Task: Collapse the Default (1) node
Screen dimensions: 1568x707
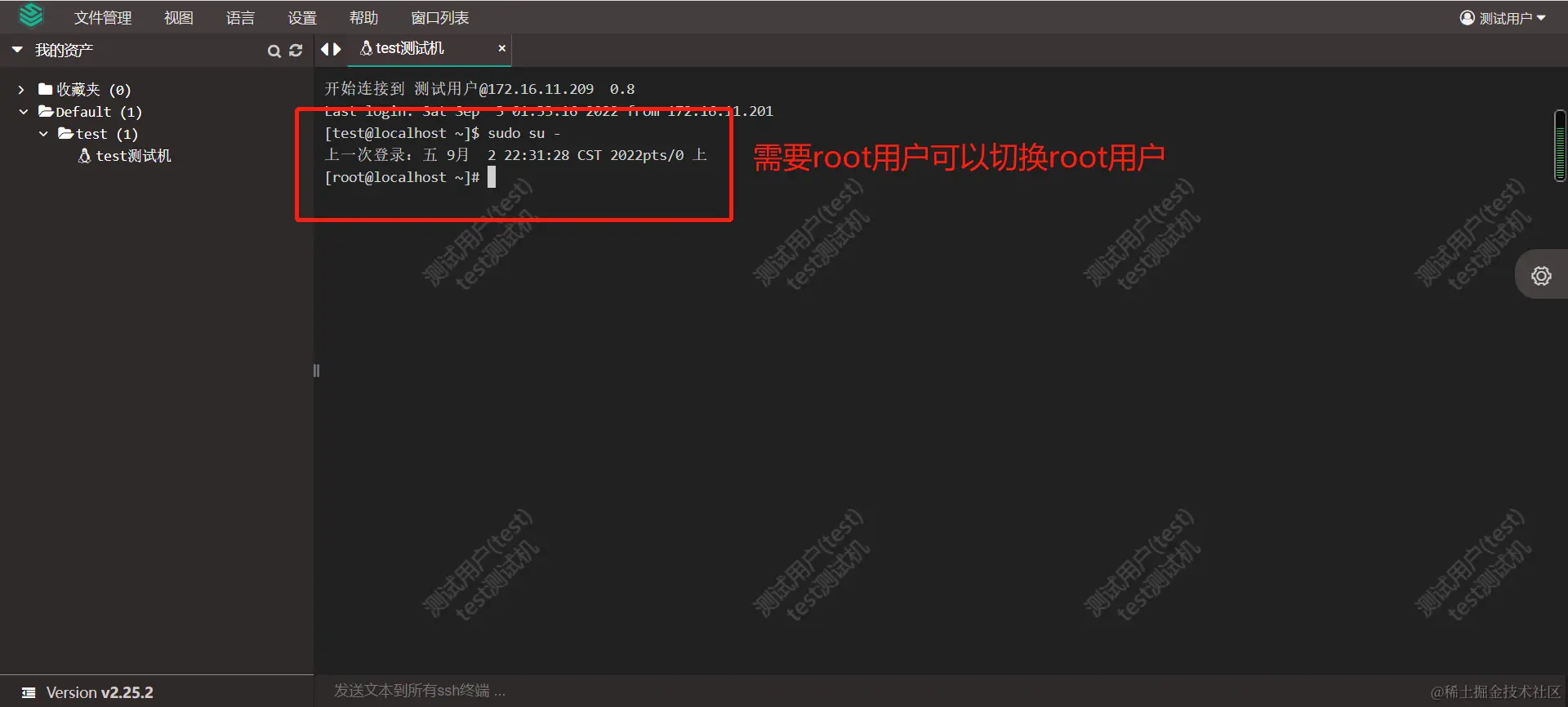Action: [x=23, y=112]
